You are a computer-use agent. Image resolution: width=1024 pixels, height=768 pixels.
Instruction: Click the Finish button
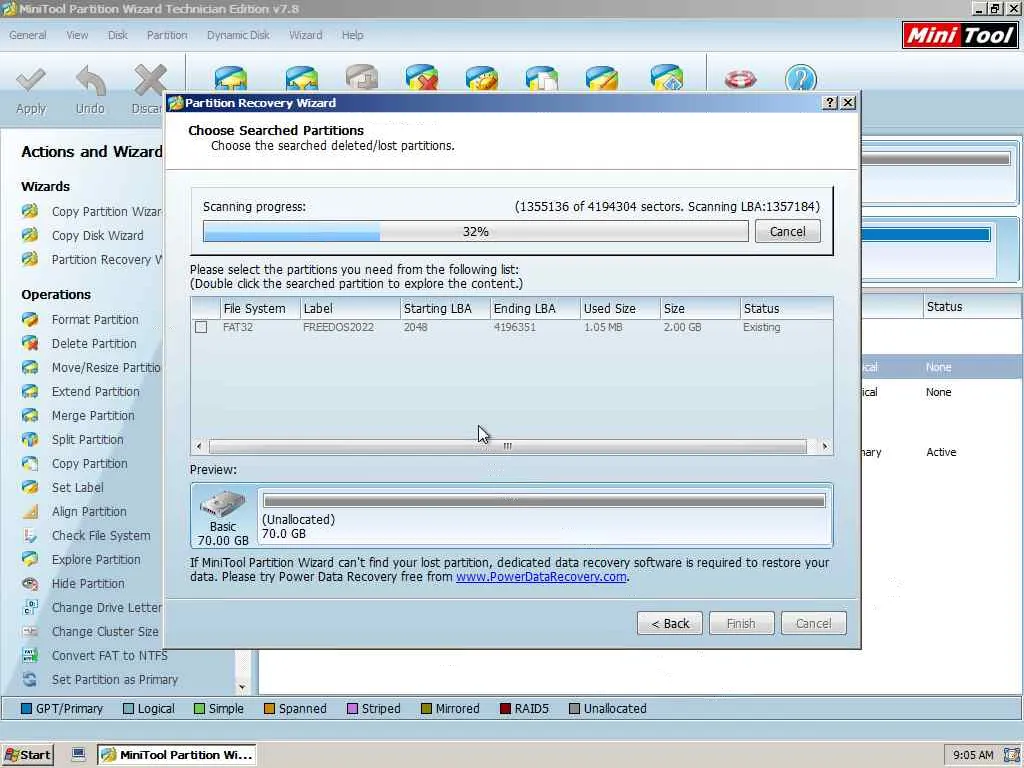point(741,623)
